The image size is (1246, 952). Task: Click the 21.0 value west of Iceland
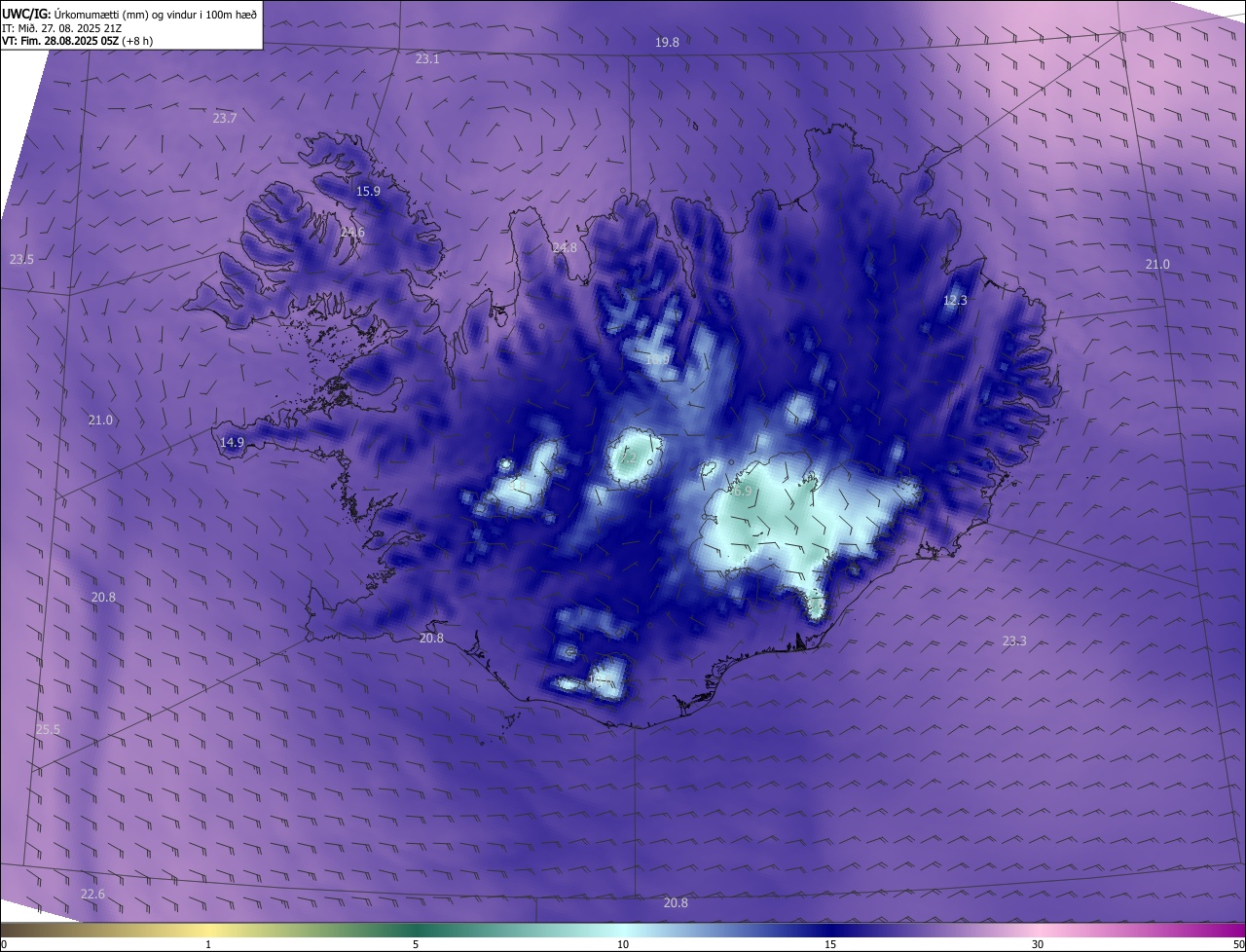pos(100,421)
